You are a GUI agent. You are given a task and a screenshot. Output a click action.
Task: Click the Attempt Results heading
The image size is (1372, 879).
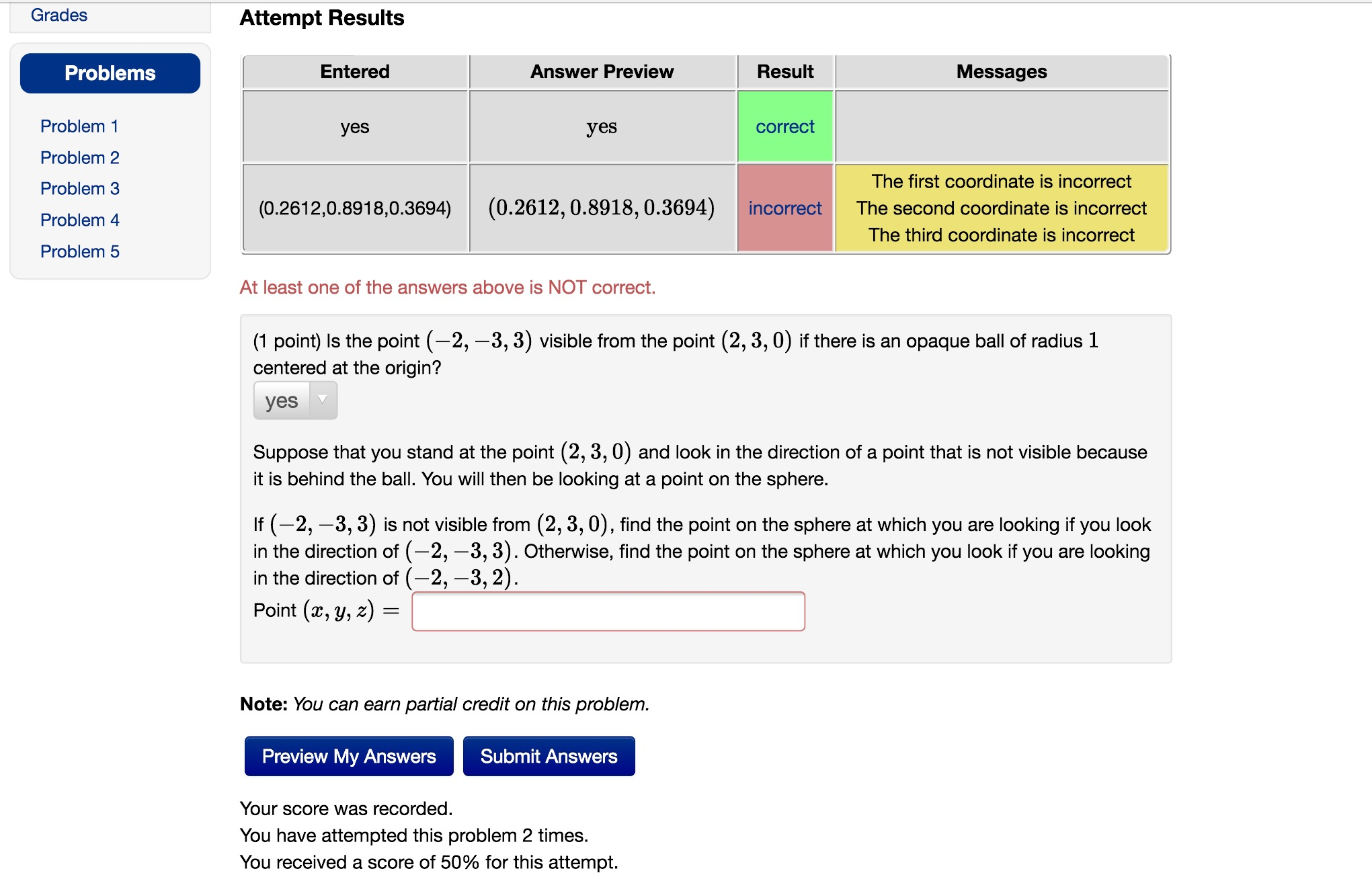pyautogui.click(x=321, y=18)
